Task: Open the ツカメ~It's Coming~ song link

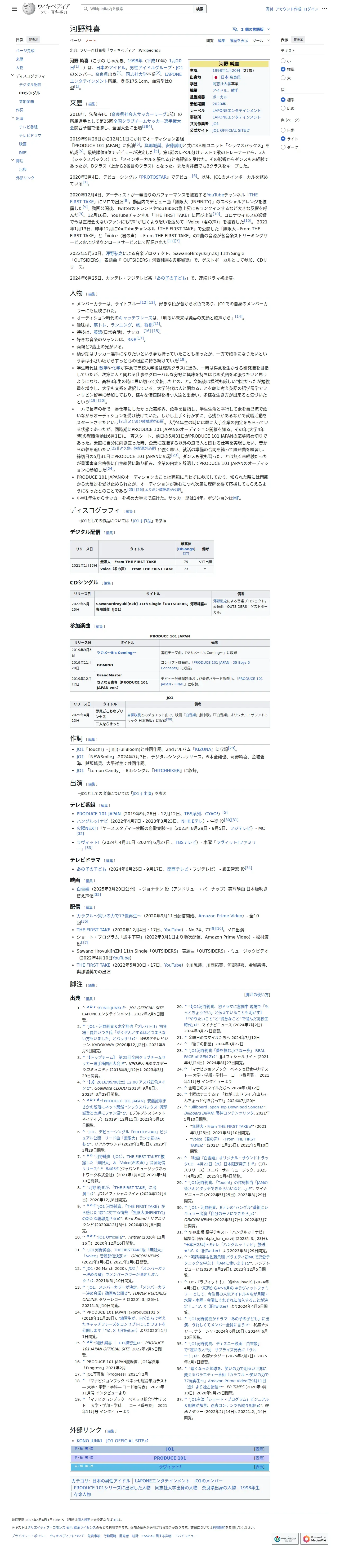Action: tap(116, 653)
